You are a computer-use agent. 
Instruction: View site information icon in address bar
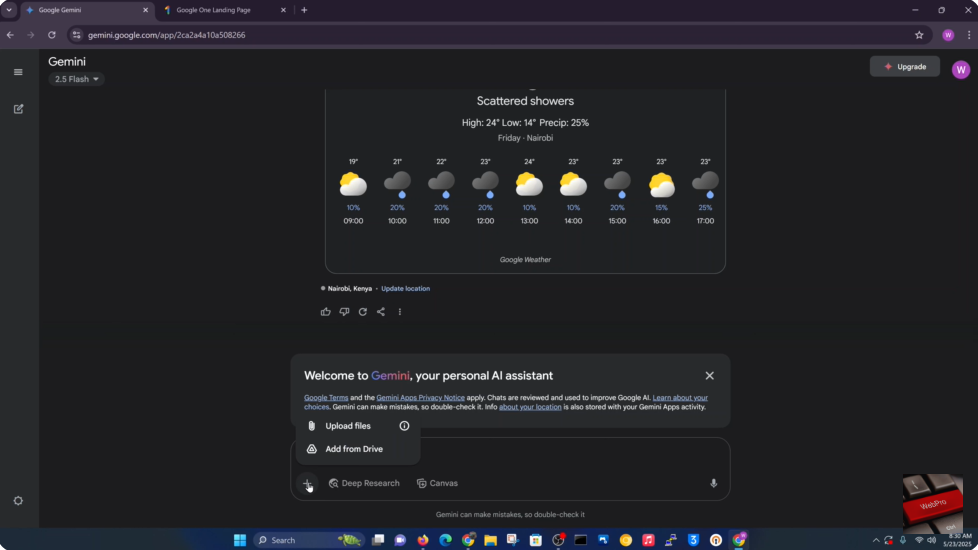(77, 35)
